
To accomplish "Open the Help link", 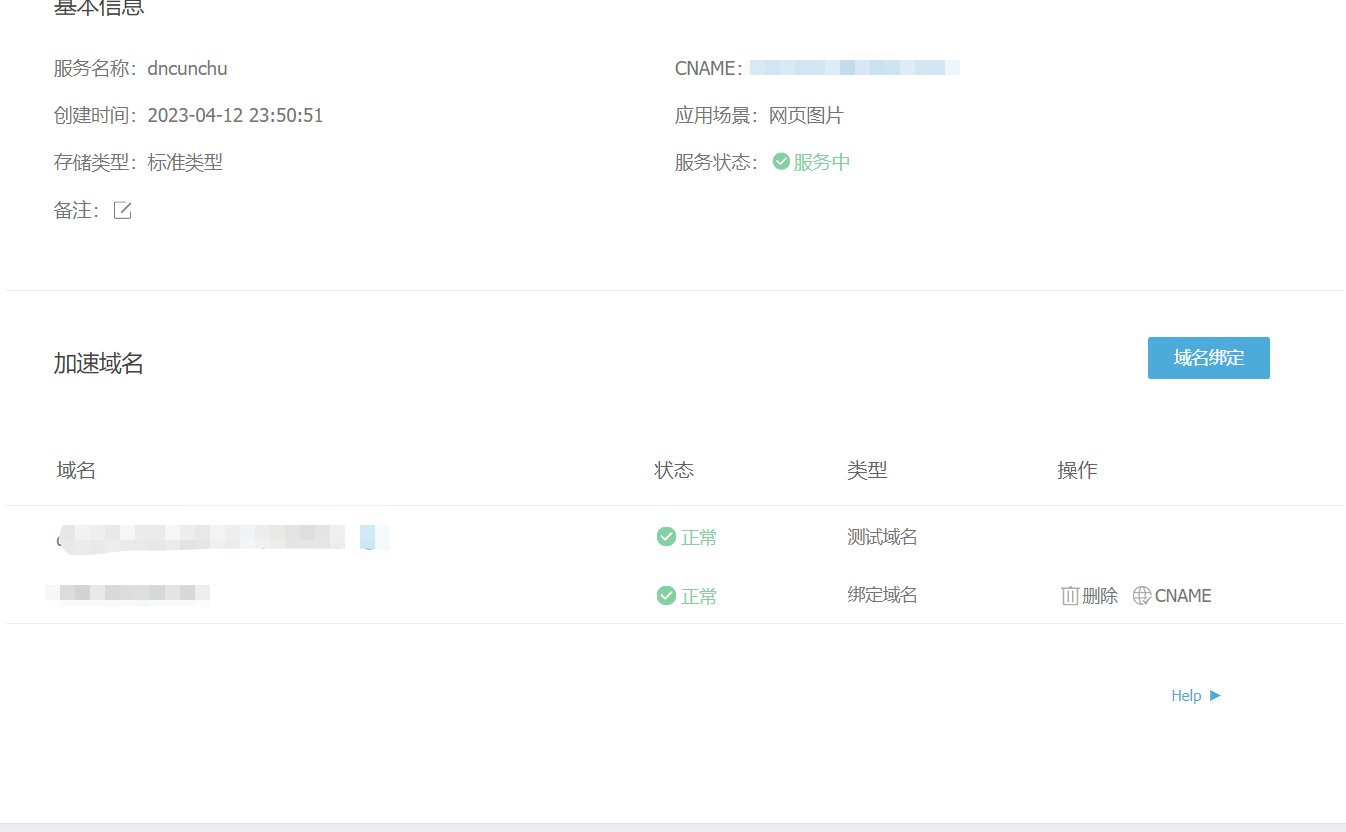I will coord(1186,696).
